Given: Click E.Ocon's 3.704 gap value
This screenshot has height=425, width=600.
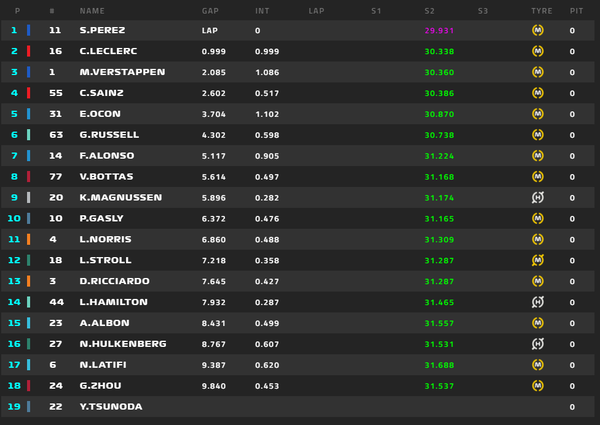Looking at the screenshot, I should (x=214, y=114).
